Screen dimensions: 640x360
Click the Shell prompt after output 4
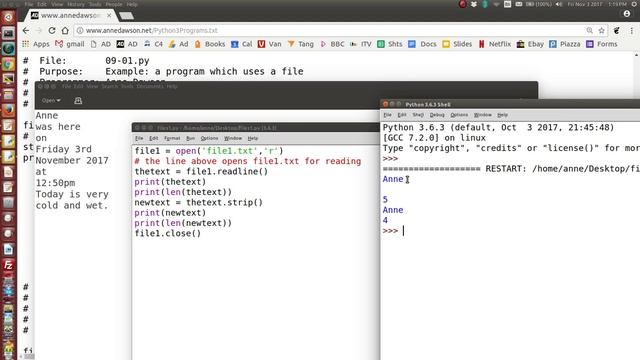pyautogui.click(x=390, y=231)
